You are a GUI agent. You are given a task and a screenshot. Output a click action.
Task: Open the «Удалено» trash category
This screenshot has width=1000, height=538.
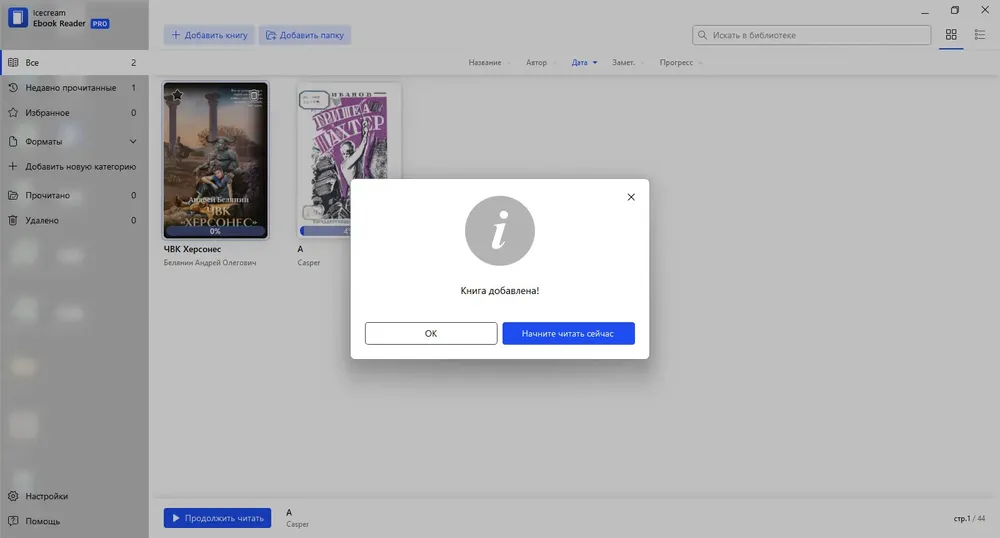(x=42, y=220)
